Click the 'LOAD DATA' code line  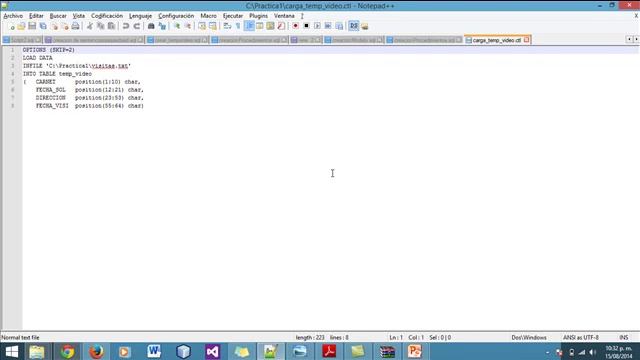pos(38,58)
